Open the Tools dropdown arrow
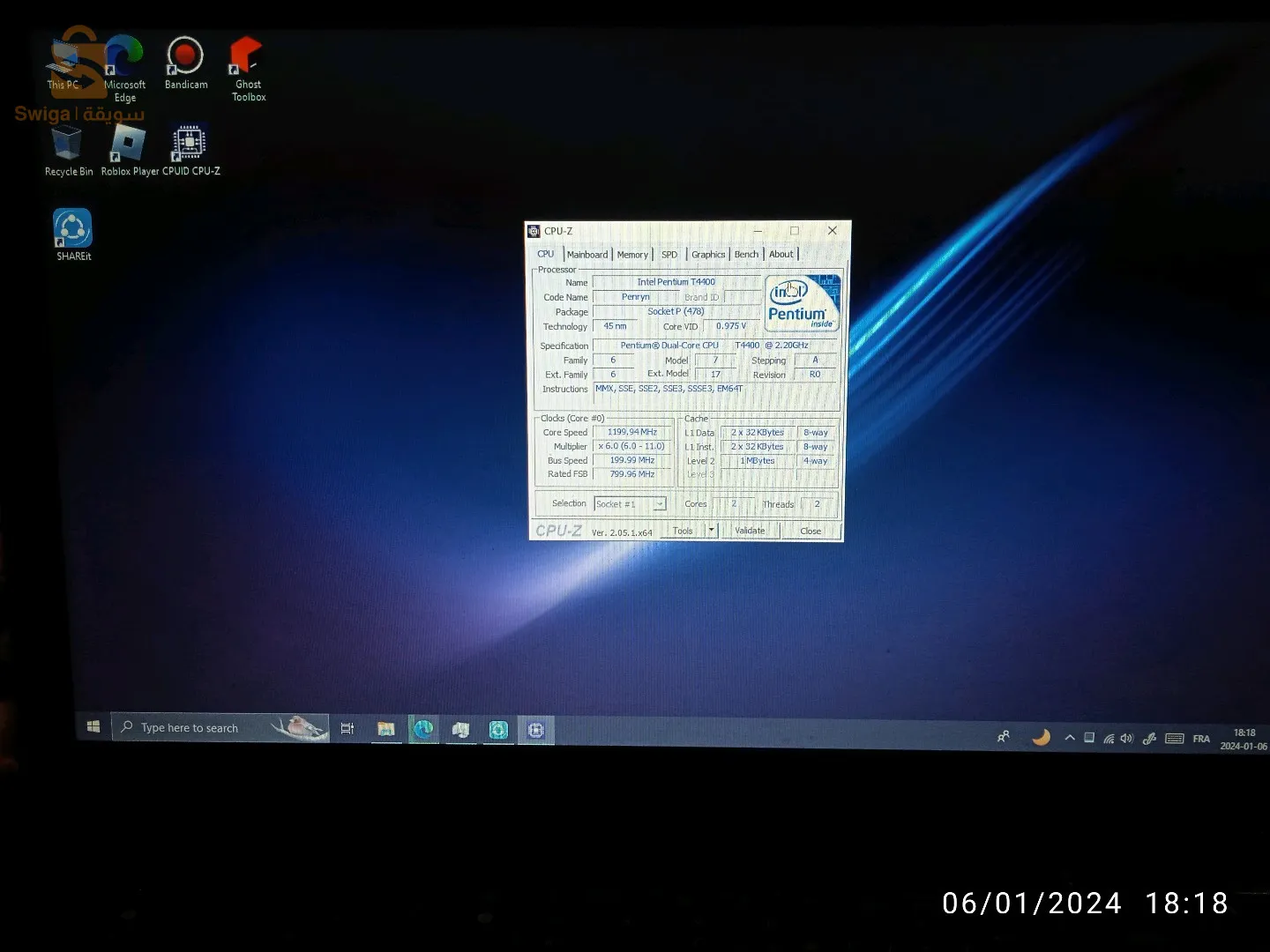Image resolution: width=1270 pixels, height=952 pixels. tap(711, 531)
